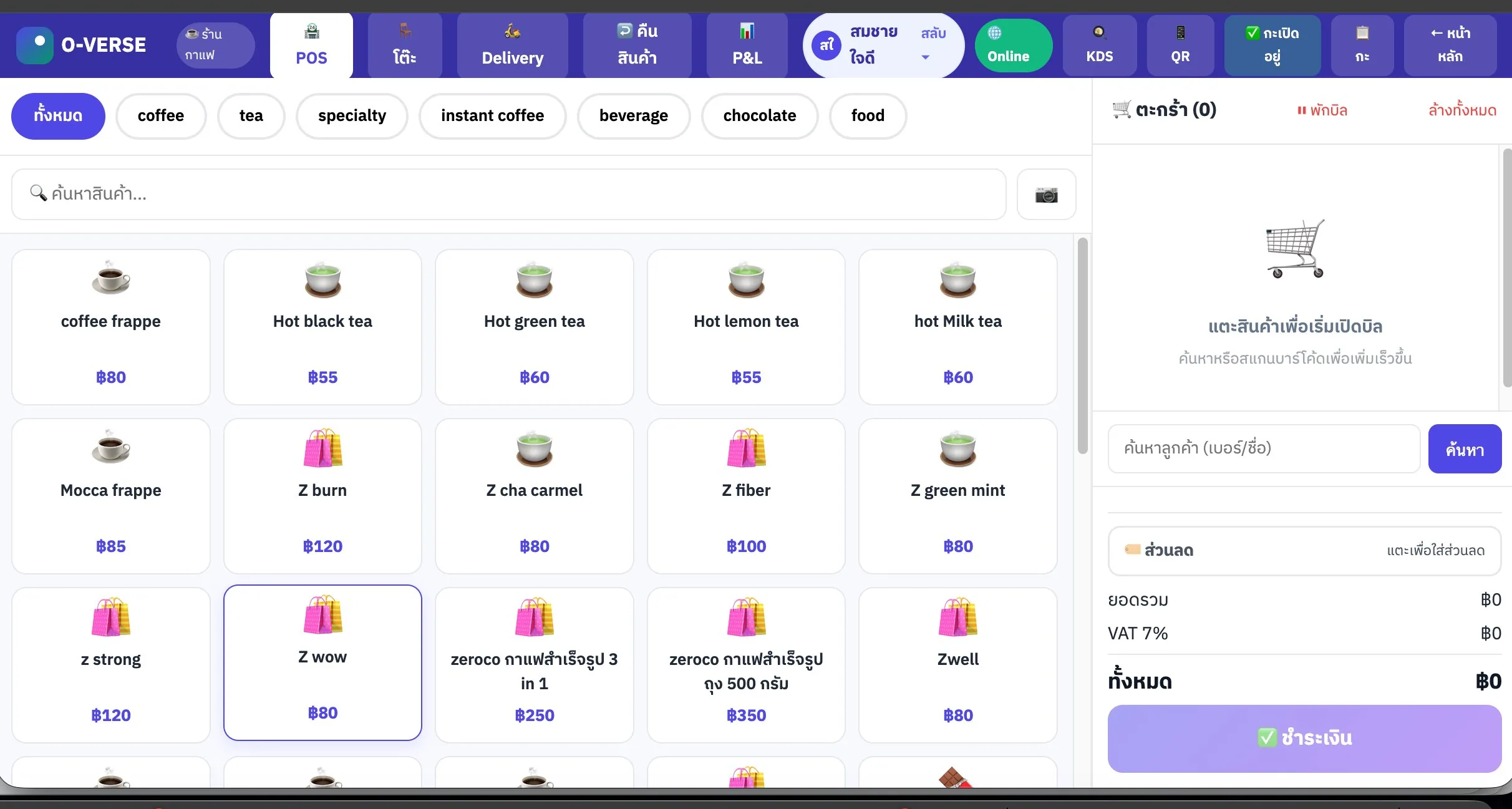
Task: Focus the ค้นหาลูกค้า customer search field
Action: [x=1264, y=448]
